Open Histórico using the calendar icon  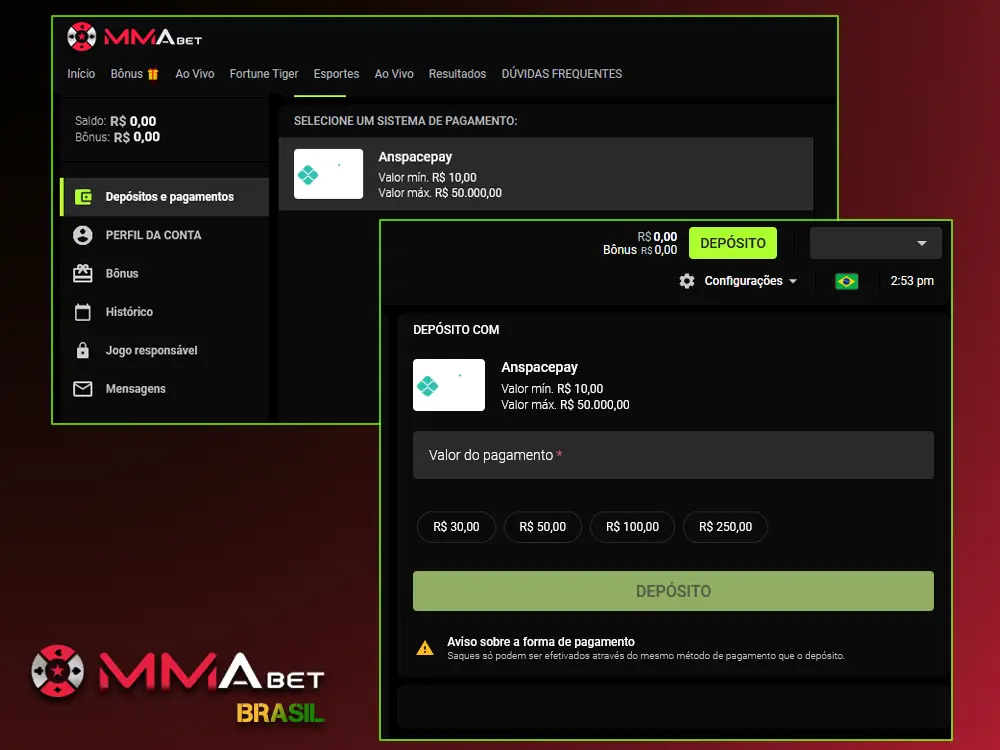[85, 312]
